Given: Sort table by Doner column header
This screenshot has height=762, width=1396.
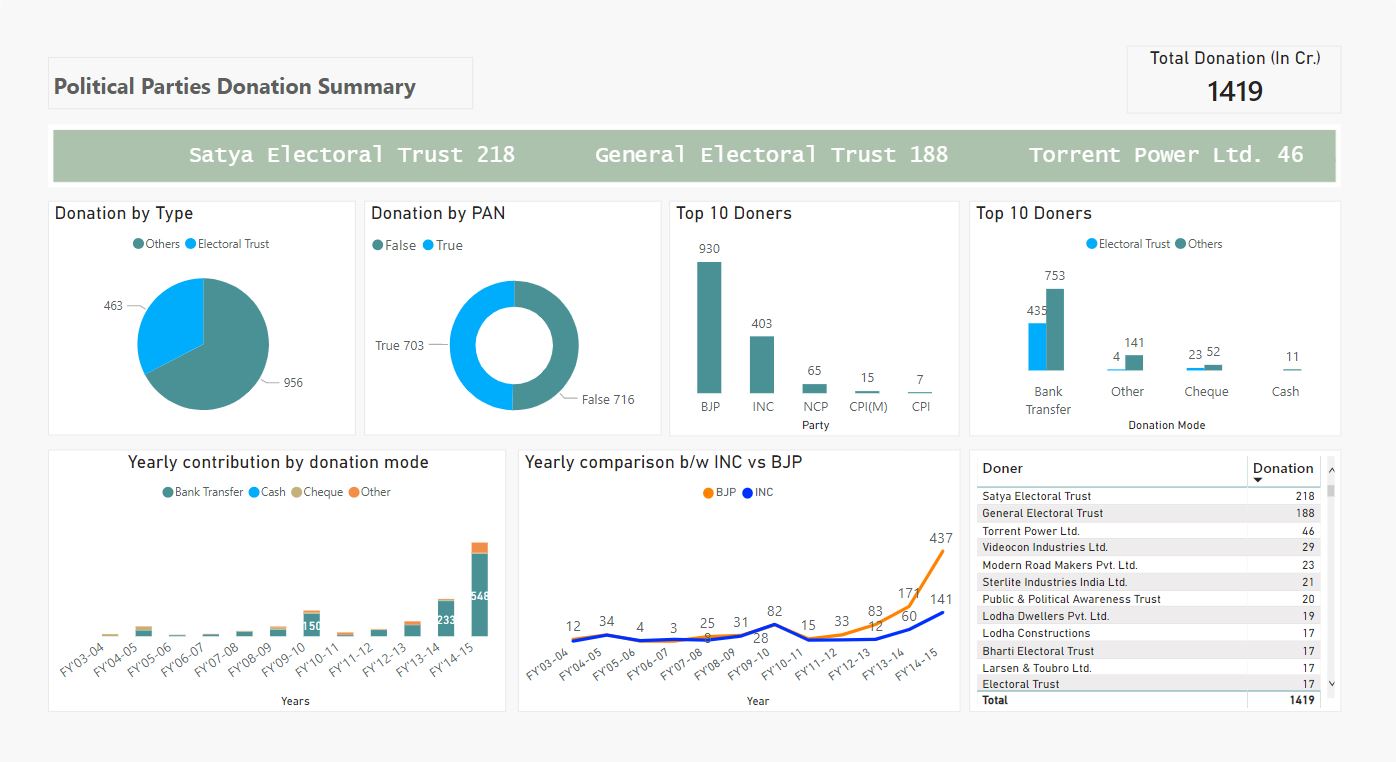Looking at the screenshot, I should pos(1003,468).
